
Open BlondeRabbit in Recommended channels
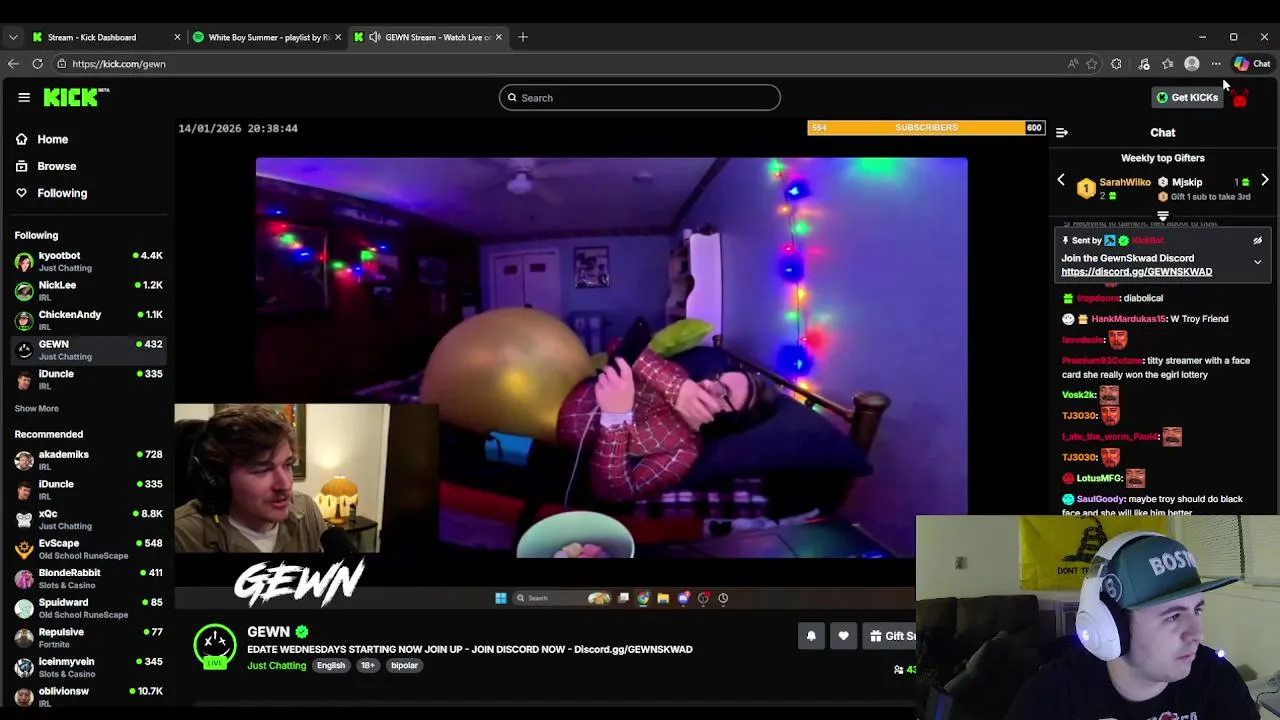pos(88,578)
